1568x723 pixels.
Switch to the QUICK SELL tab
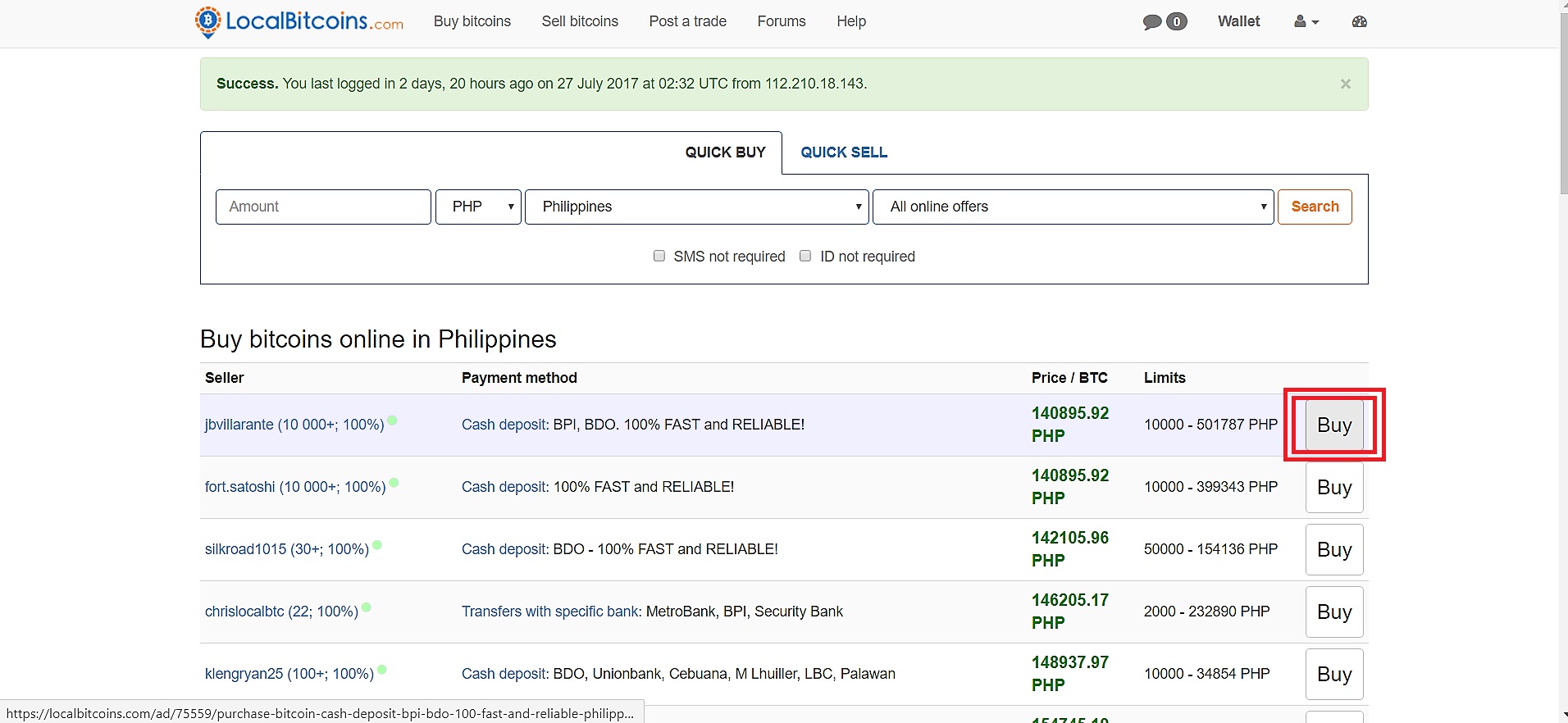pyautogui.click(x=844, y=152)
